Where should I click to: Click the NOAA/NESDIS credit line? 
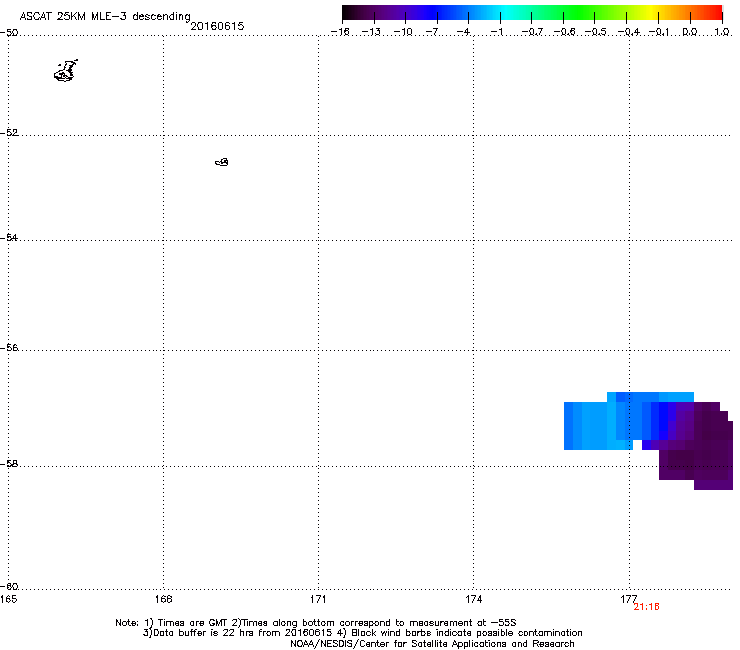[x=432, y=644]
